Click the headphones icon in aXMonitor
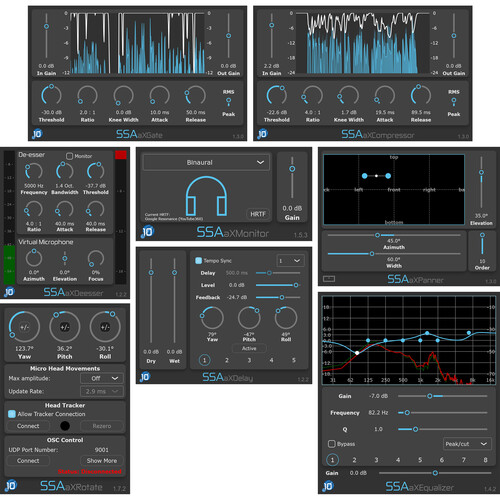 pyautogui.click(x=206, y=196)
